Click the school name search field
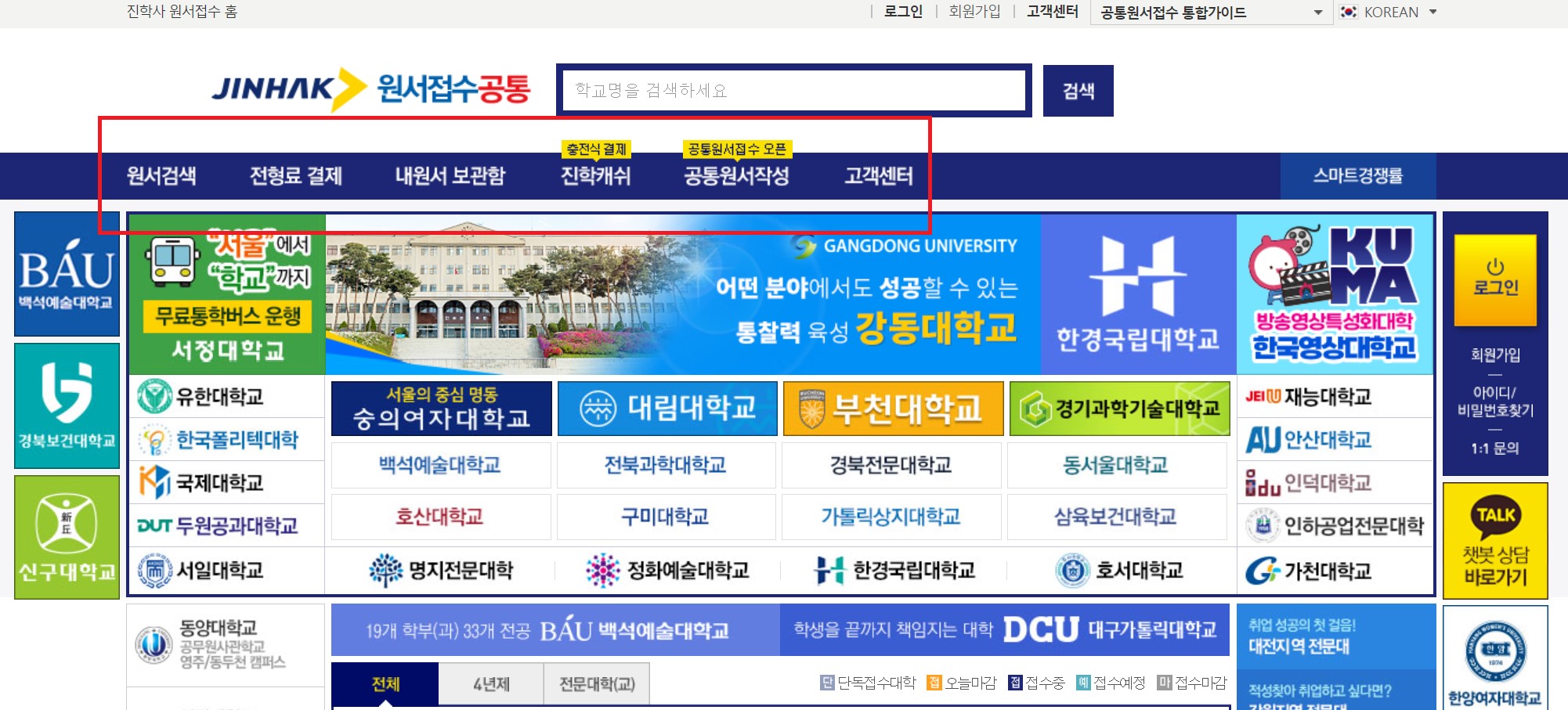 pos(794,91)
